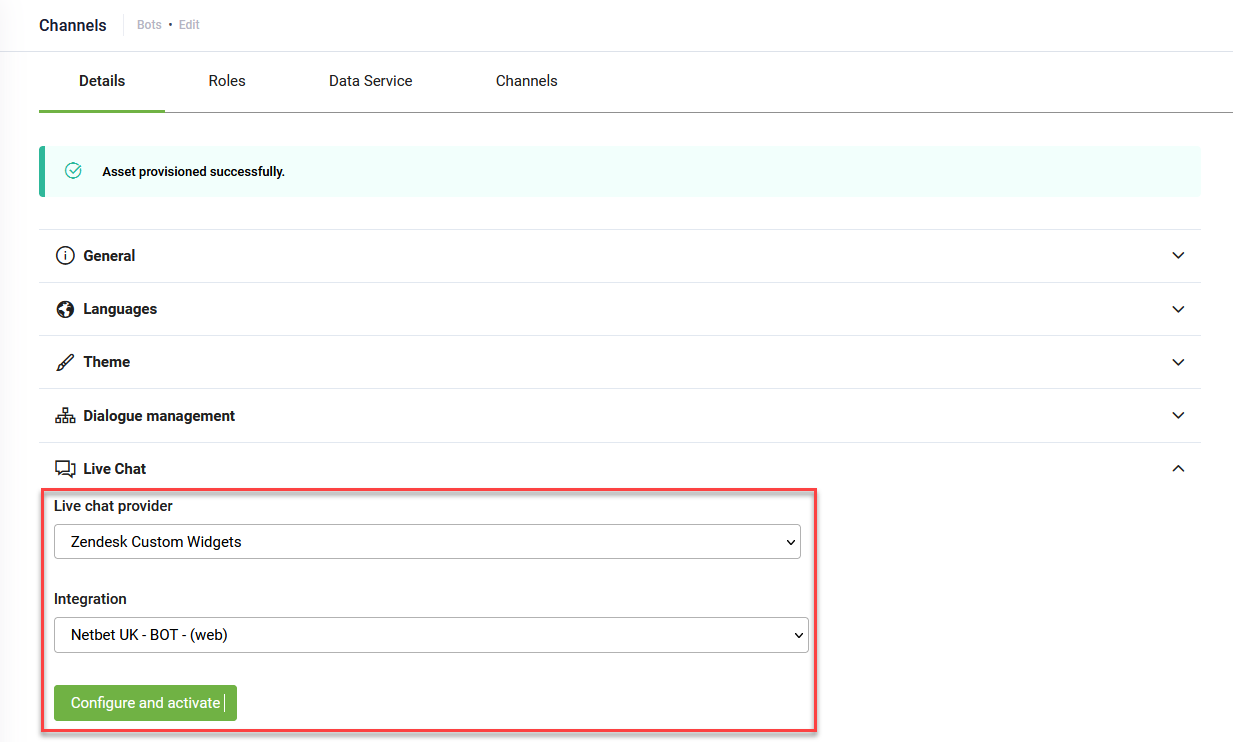This screenshot has width=1233, height=742.
Task: Open the Integration dropdown
Action: coord(431,635)
